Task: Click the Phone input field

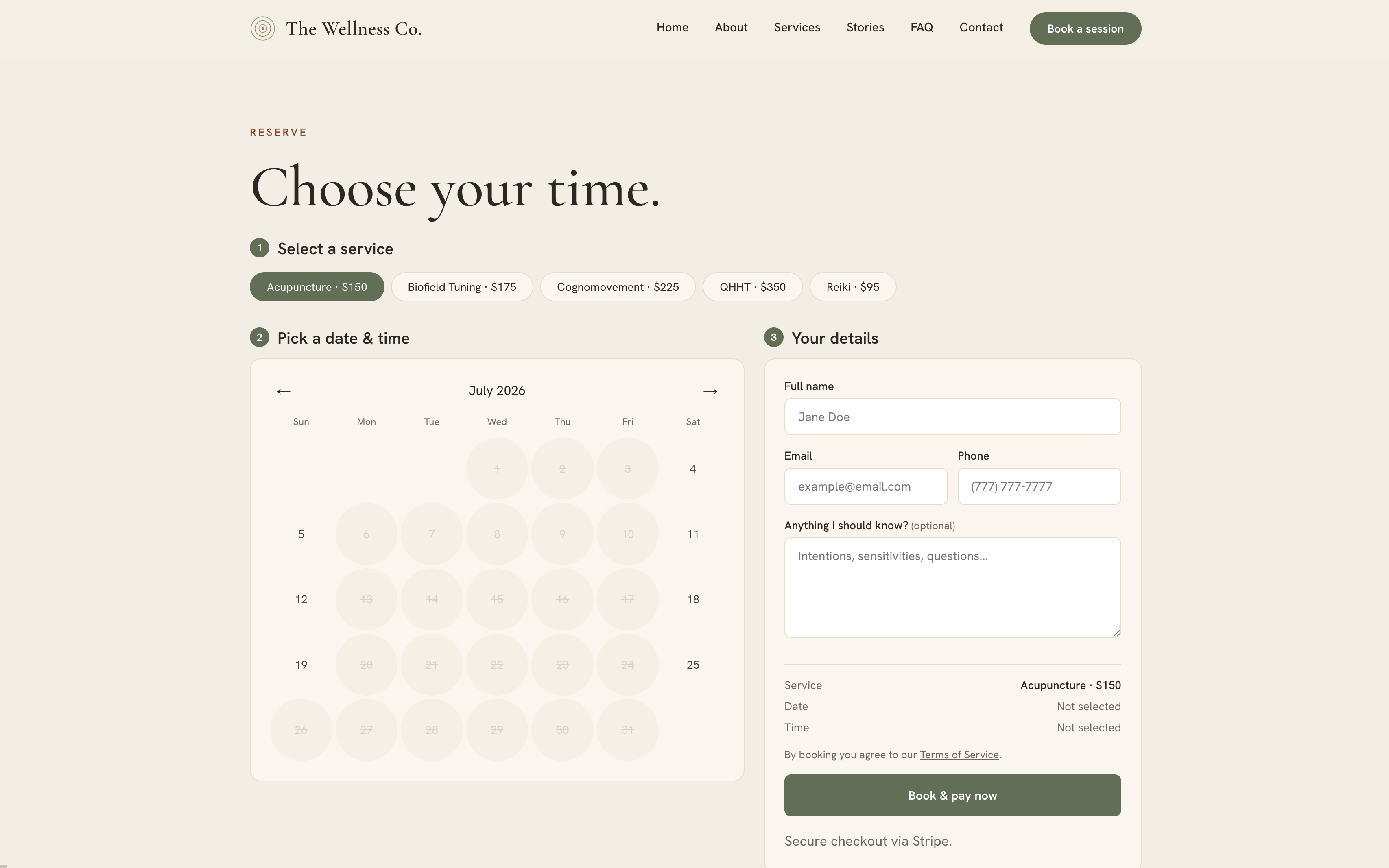Action: click(x=1040, y=486)
